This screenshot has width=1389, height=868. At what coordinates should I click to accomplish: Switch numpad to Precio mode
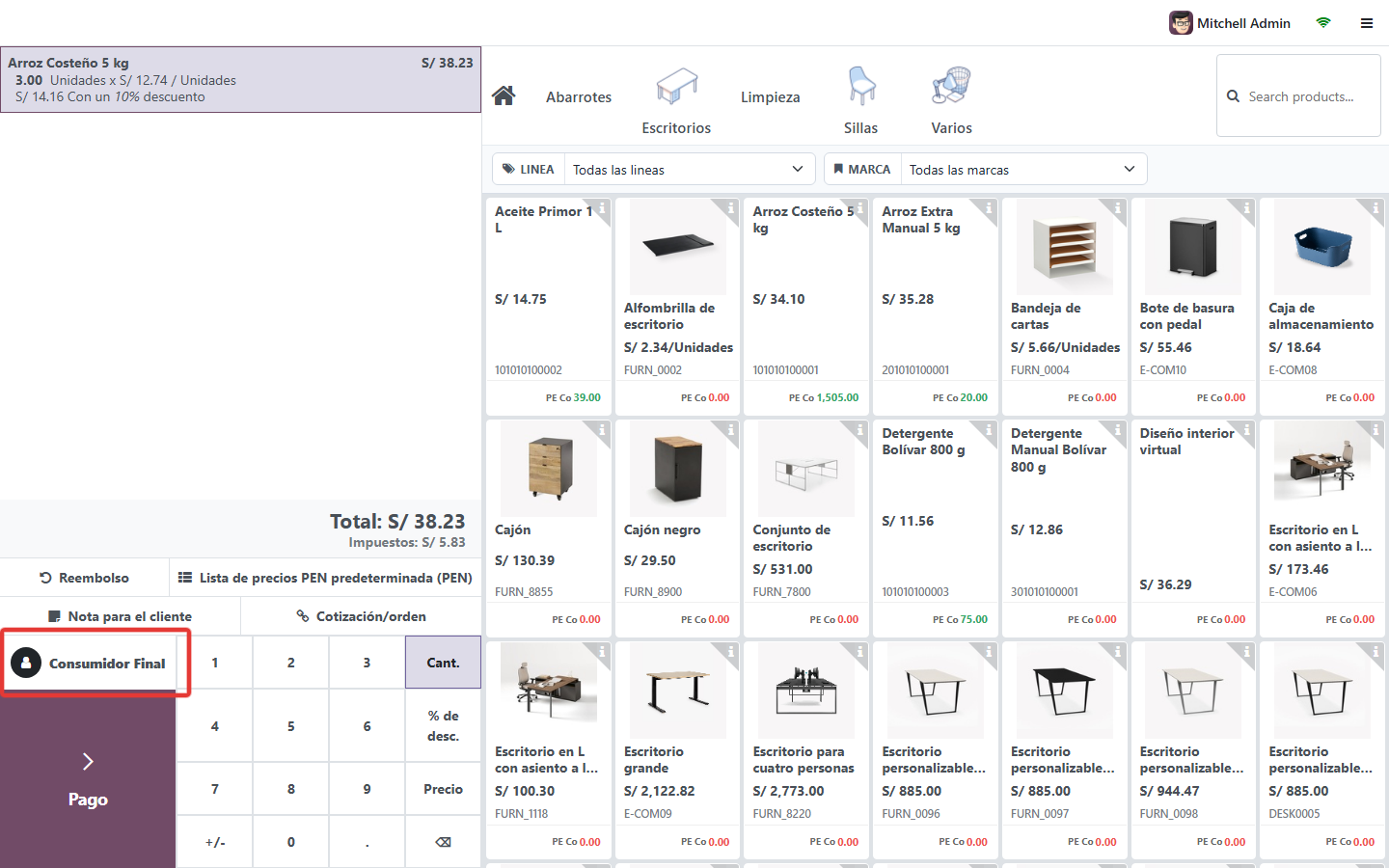click(443, 789)
